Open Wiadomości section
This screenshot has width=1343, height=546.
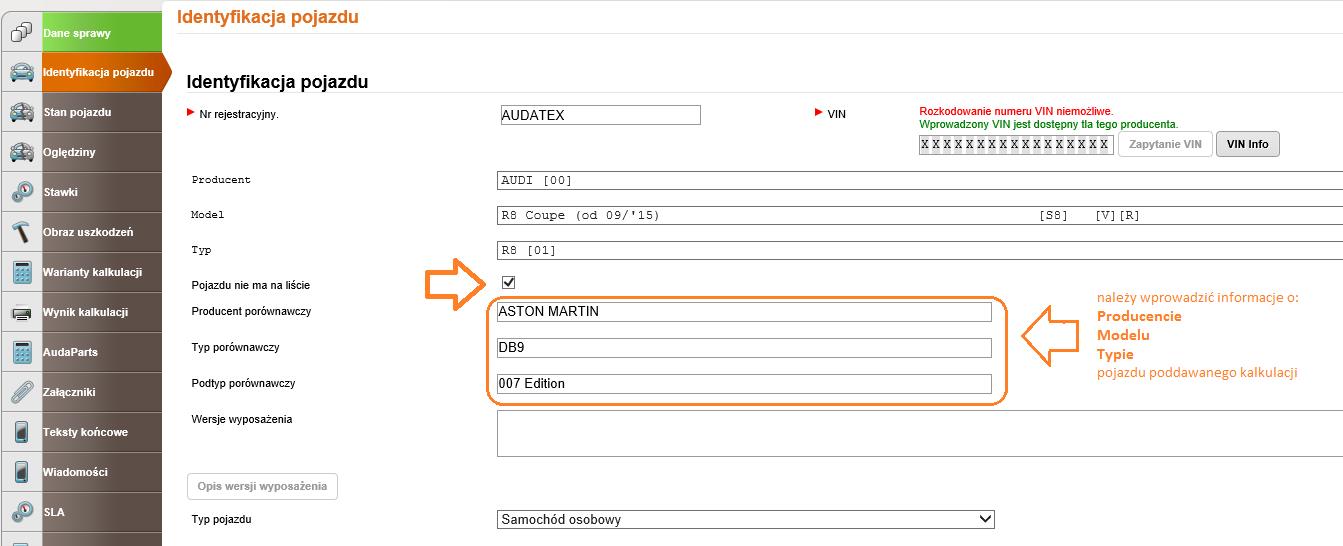coord(101,472)
